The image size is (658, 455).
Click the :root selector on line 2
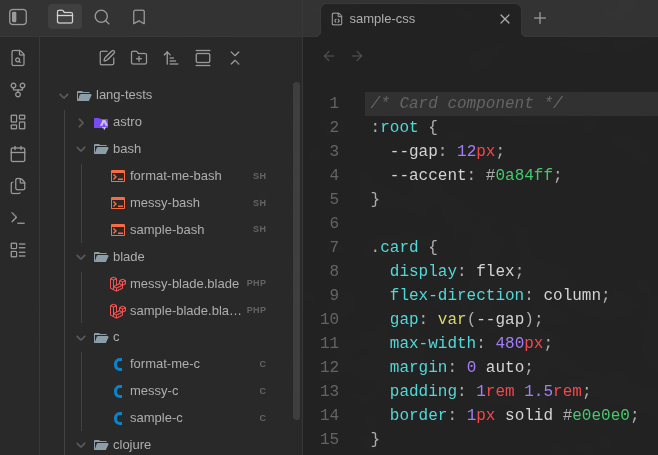(394, 127)
